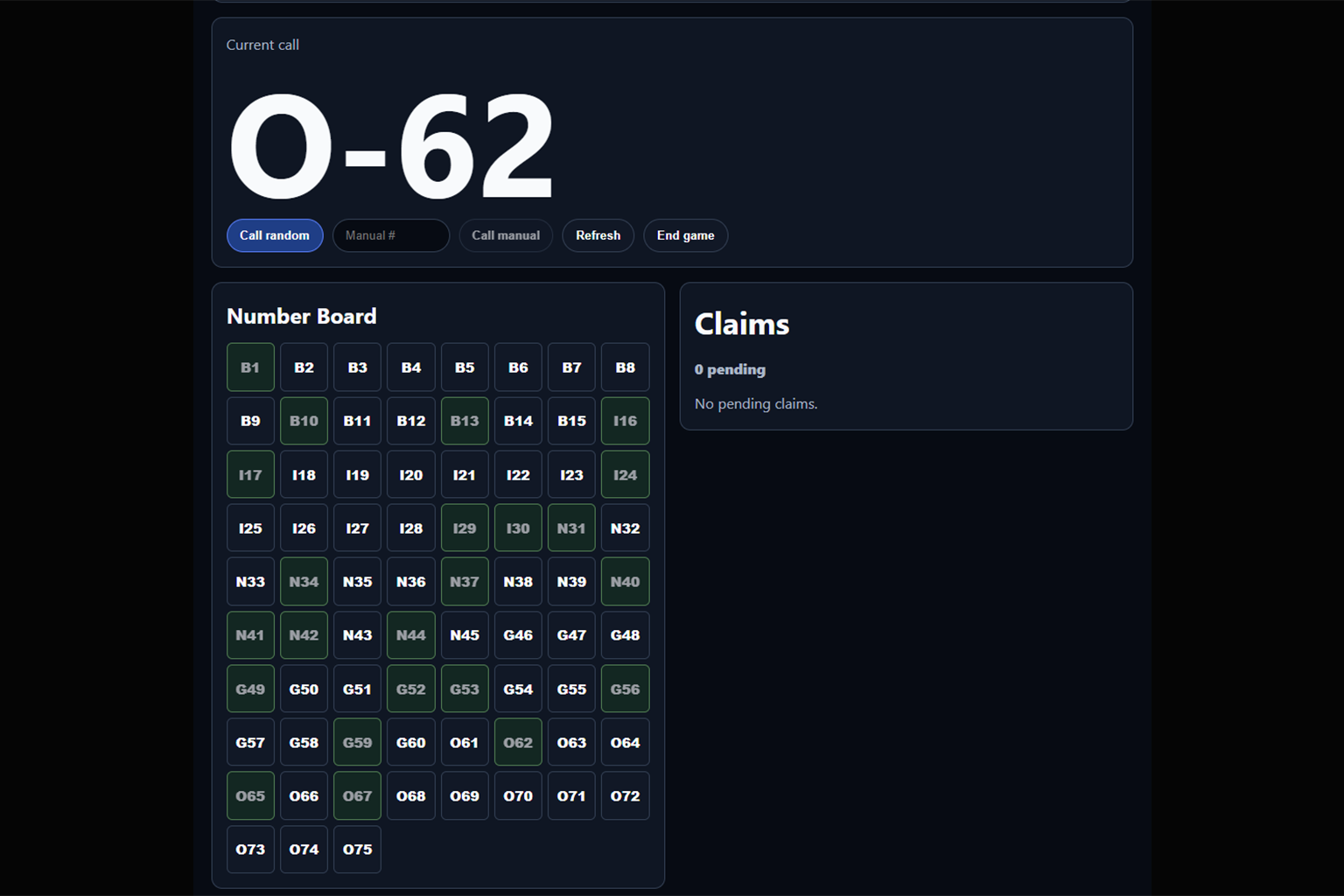The height and width of the screenshot is (896, 1344).
Task: Select the N36 number cell
Action: click(411, 581)
